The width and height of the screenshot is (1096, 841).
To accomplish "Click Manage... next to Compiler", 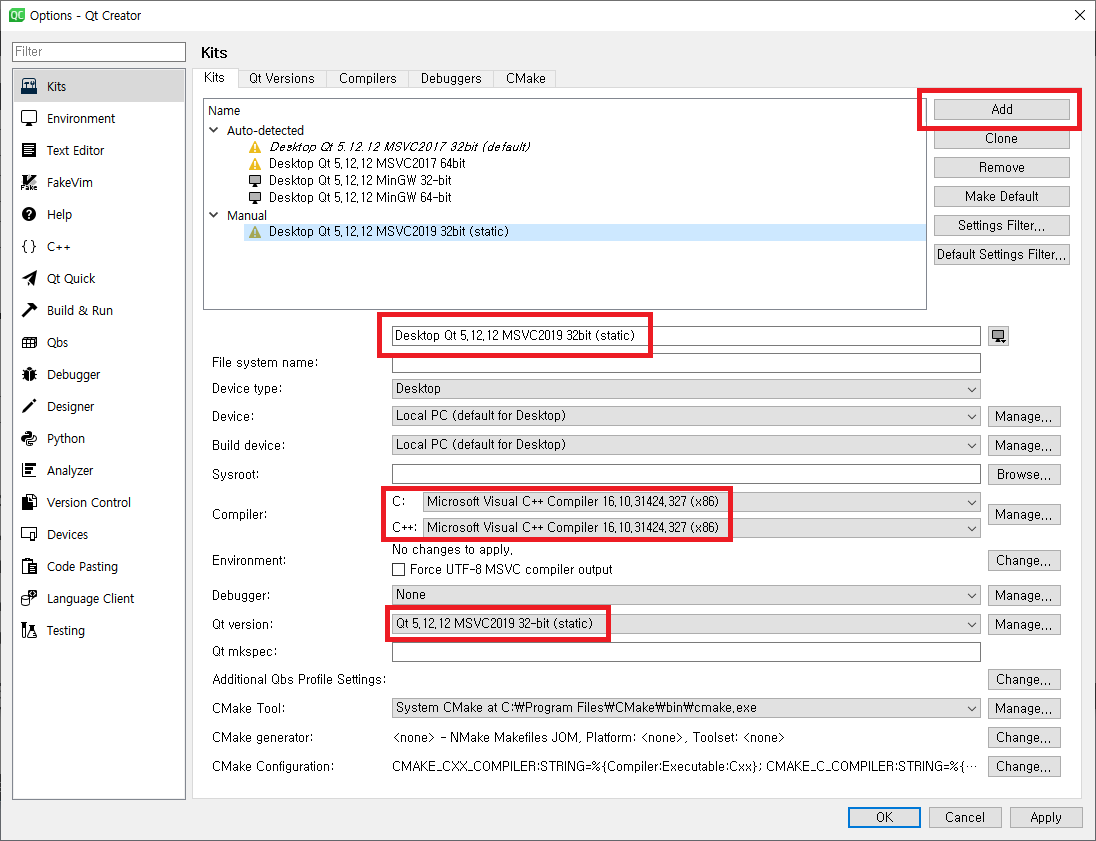I will (x=1024, y=515).
